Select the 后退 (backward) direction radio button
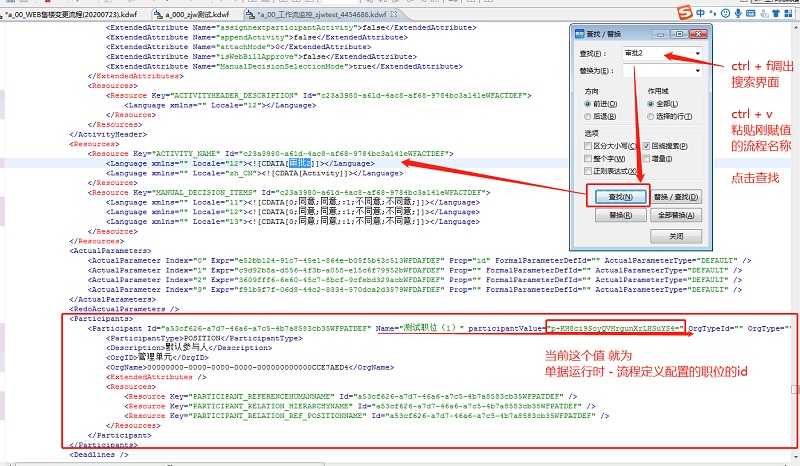This screenshot has height=466, width=800. pyautogui.click(x=588, y=116)
